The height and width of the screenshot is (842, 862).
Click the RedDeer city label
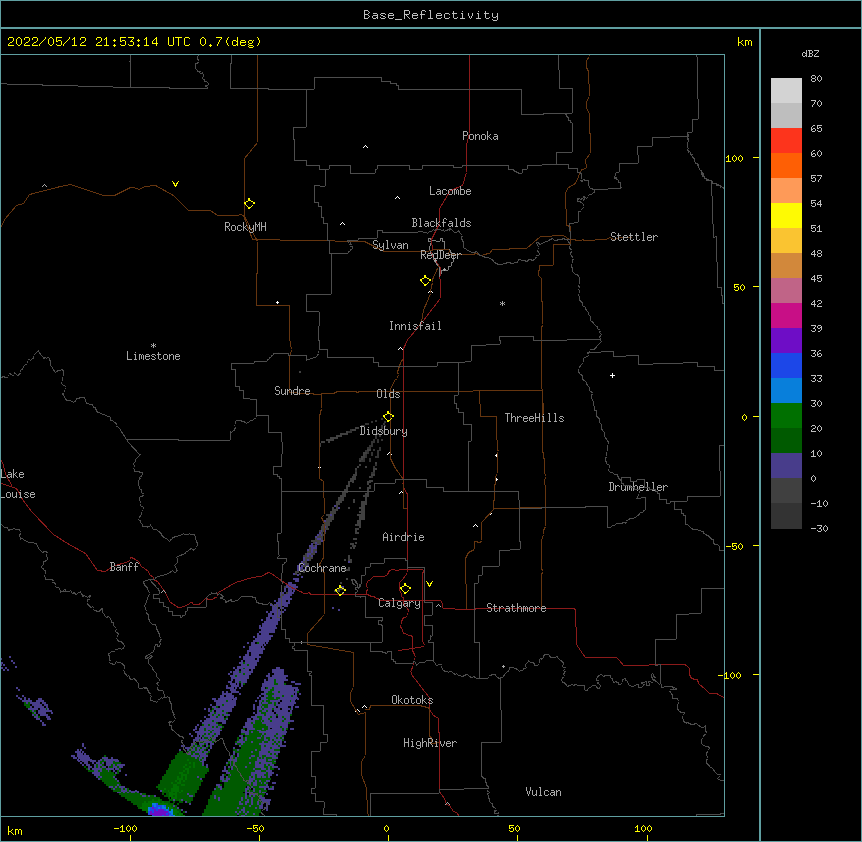pyautogui.click(x=440, y=255)
